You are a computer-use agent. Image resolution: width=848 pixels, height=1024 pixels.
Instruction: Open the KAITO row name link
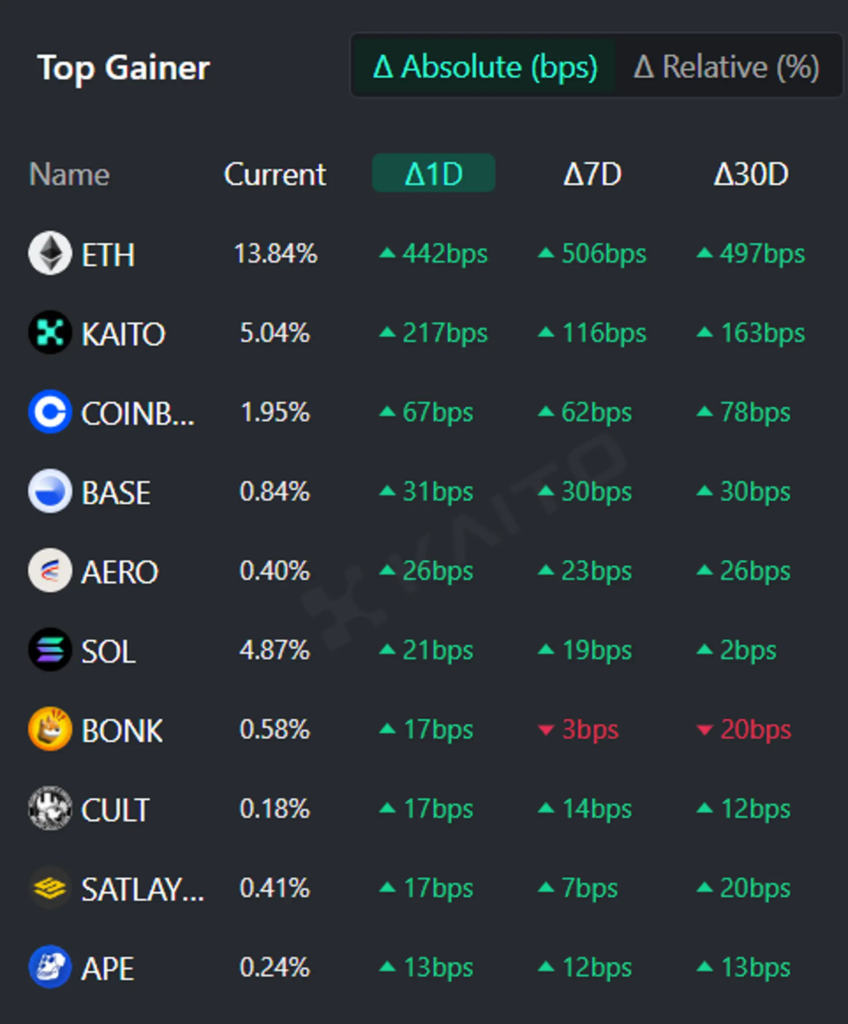(x=123, y=334)
